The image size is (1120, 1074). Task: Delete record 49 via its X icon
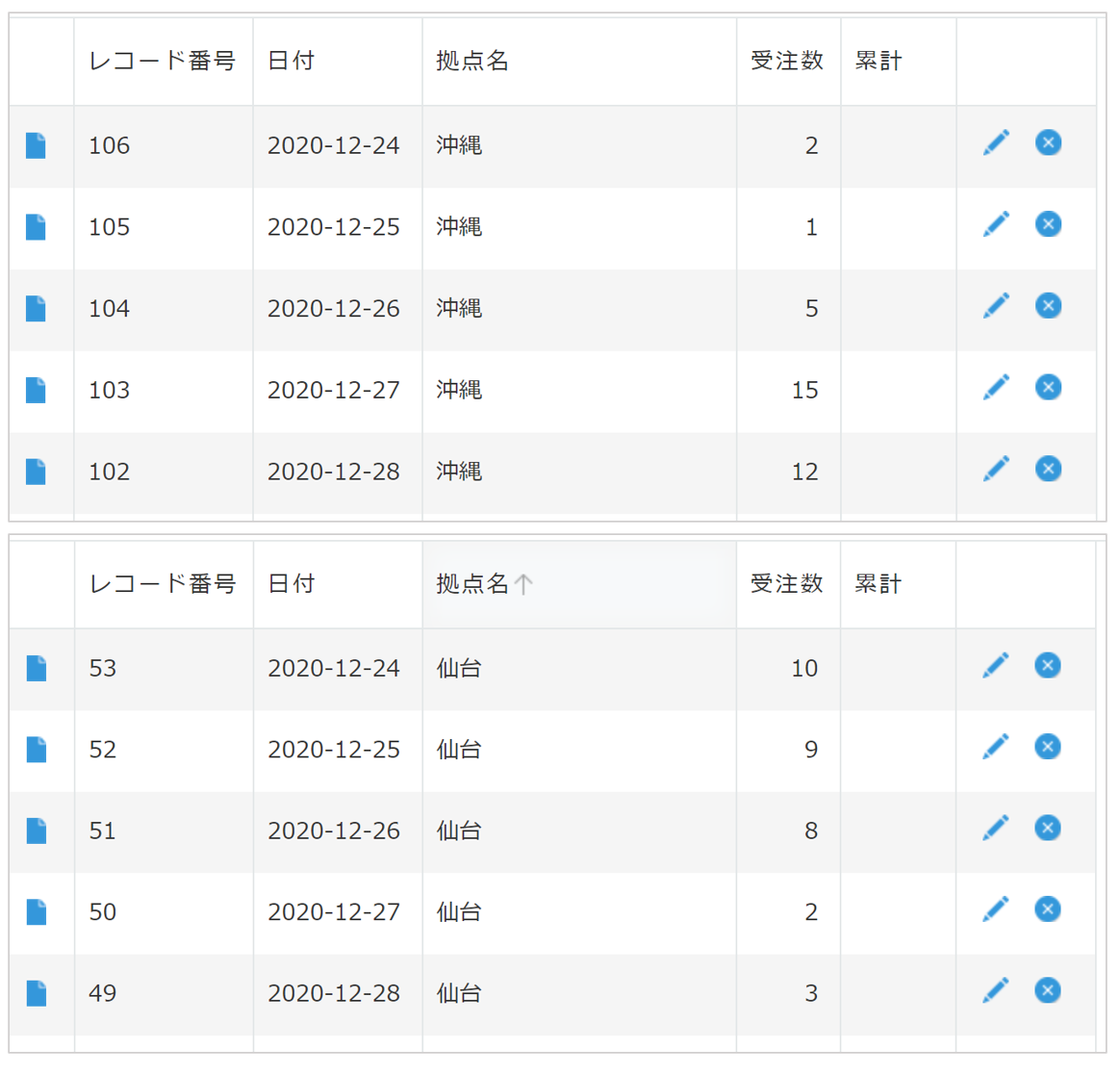click(1048, 990)
